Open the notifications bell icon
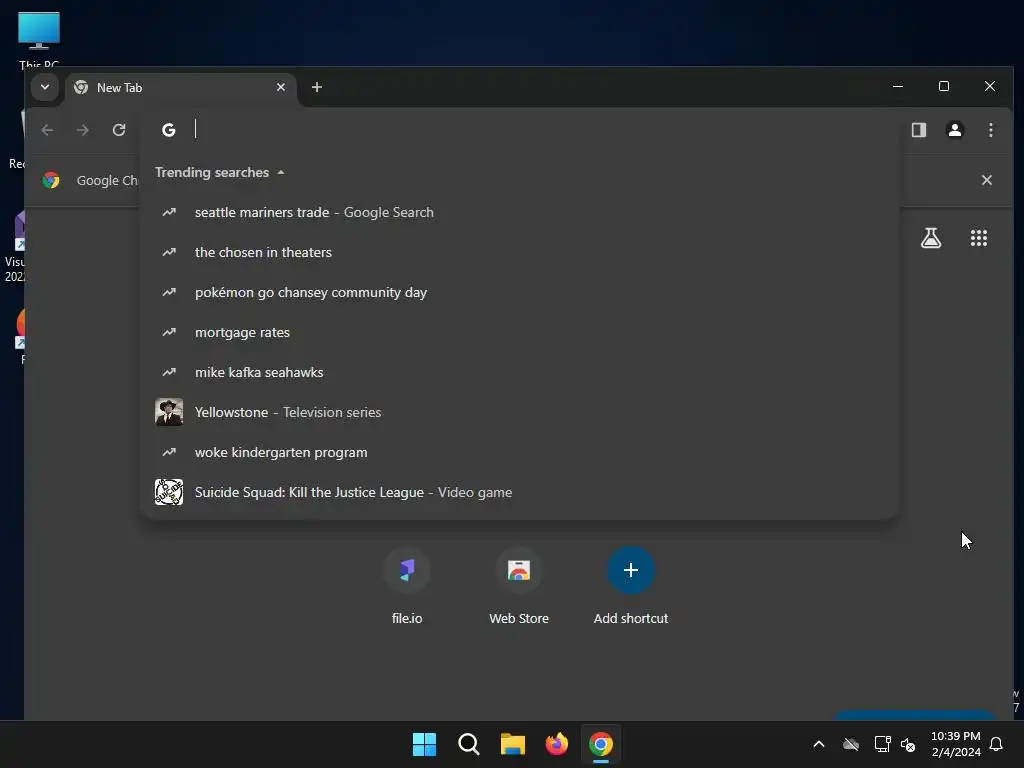 pyautogui.click(x=996, y=744)
